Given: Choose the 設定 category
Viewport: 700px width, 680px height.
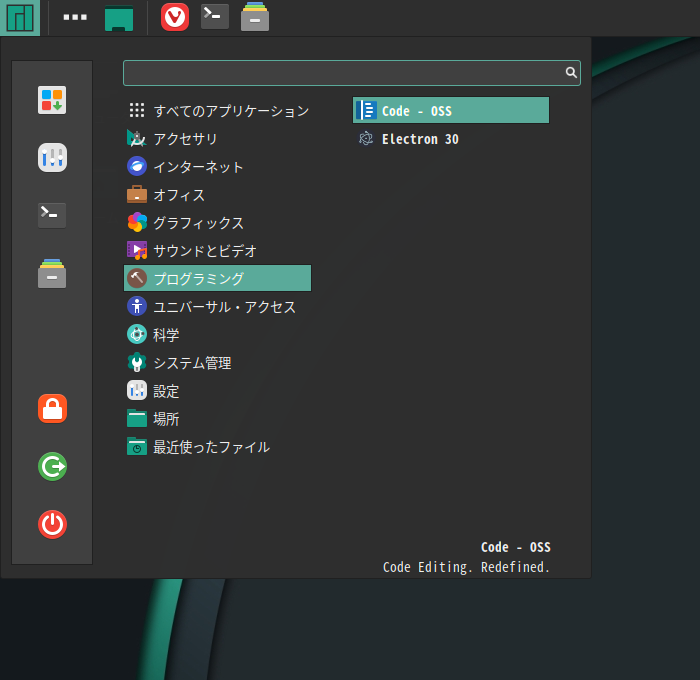Looking at the screenshot, I should (x=217, y=391).
